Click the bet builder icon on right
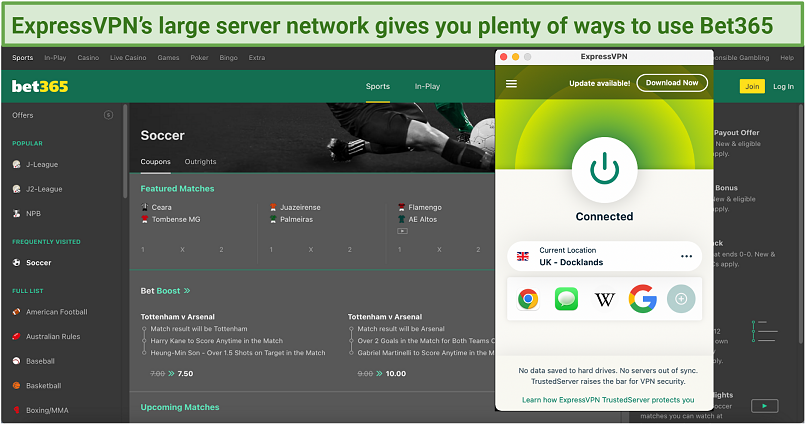 pyautogui.click(x=764, y=331)
